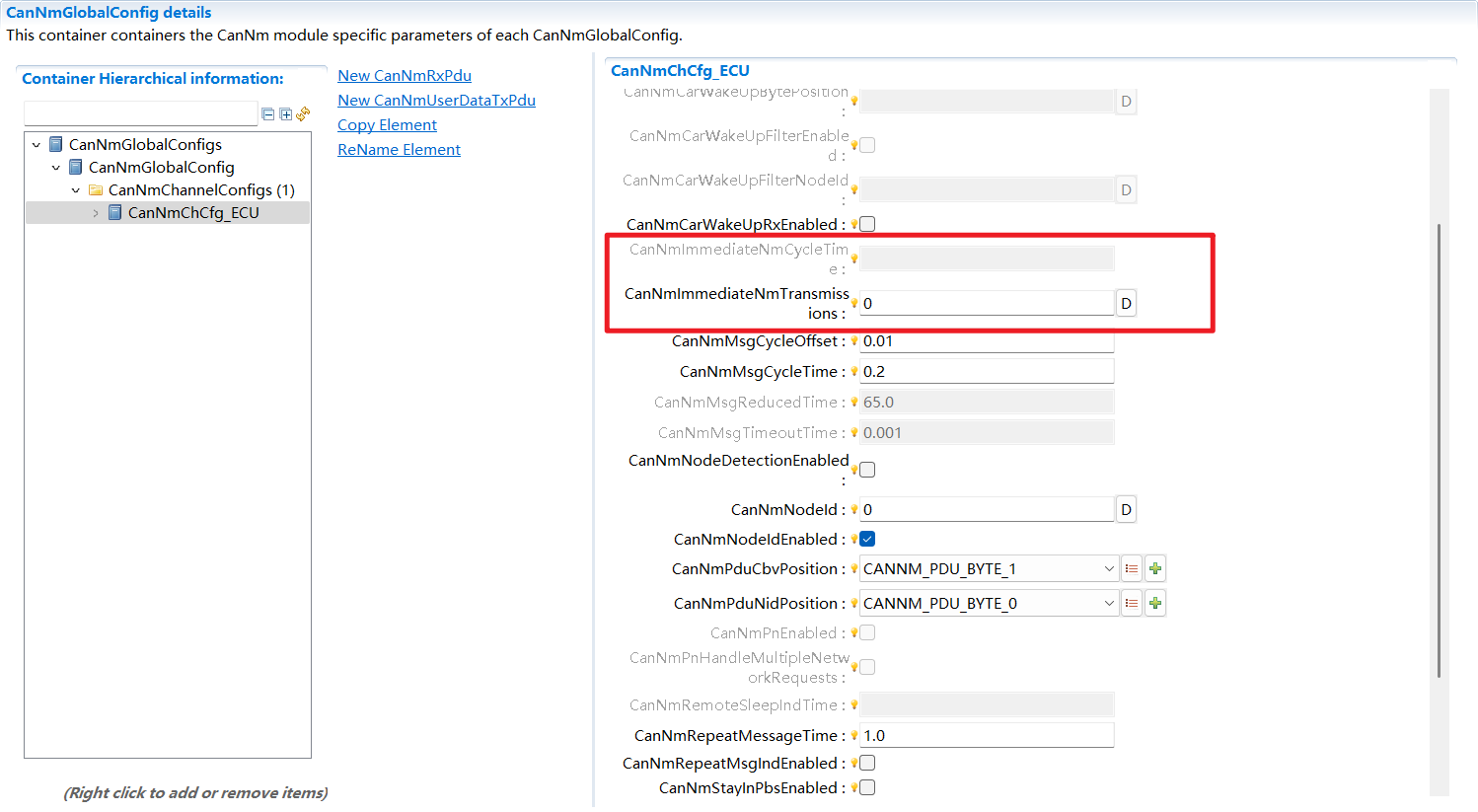Click green plus icon beside CanNmPduCbvPosition
The image size is (1478, 812).
(x=1155, y=569)
